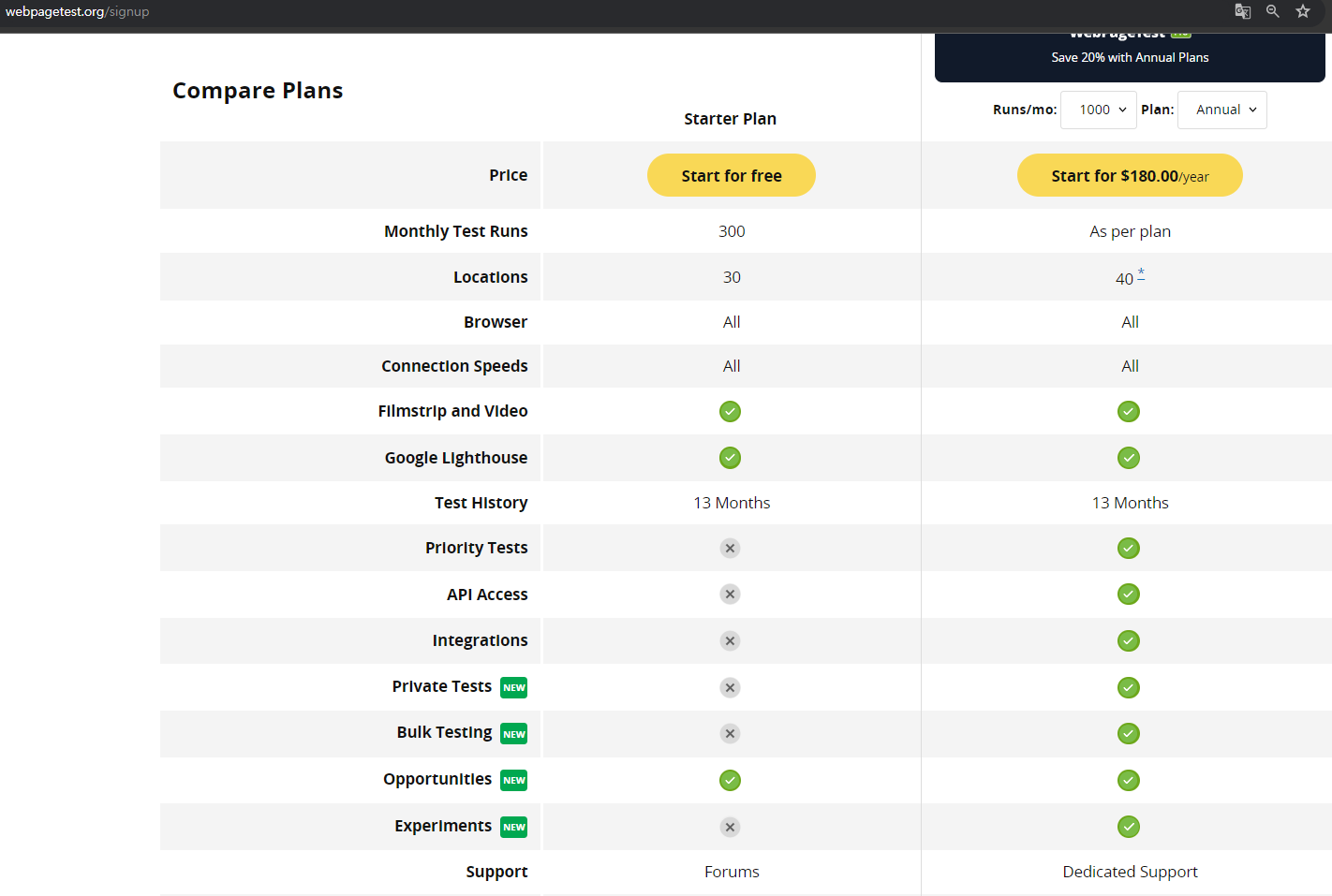The height and width of the screenshot is (896, 1332).
Task: Click Save 20% with Annual Plans banner text
Action: 1130,57
